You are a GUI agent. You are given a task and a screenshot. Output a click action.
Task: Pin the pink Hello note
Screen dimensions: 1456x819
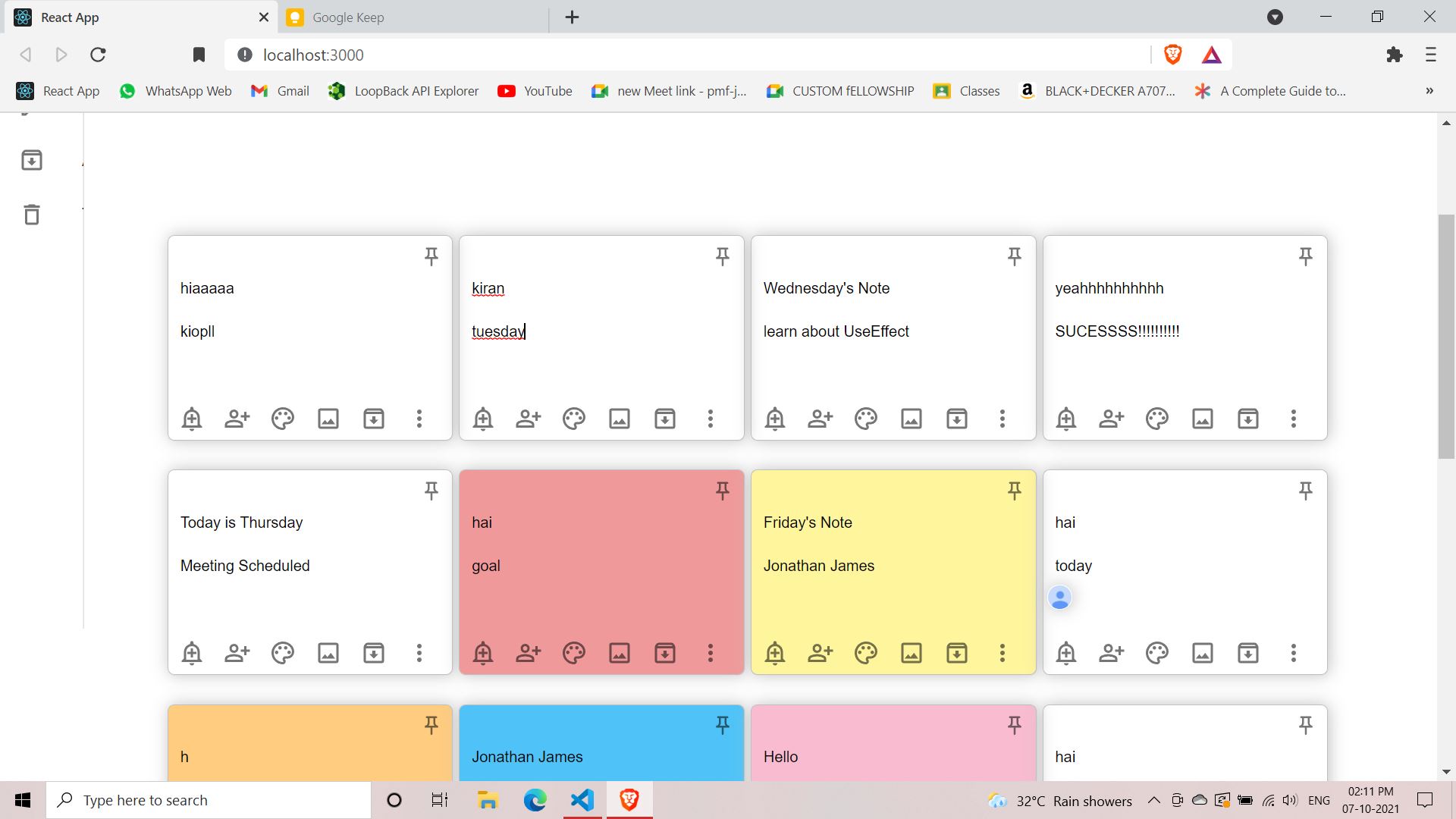pyautogui.click(x=1014, y=725)
